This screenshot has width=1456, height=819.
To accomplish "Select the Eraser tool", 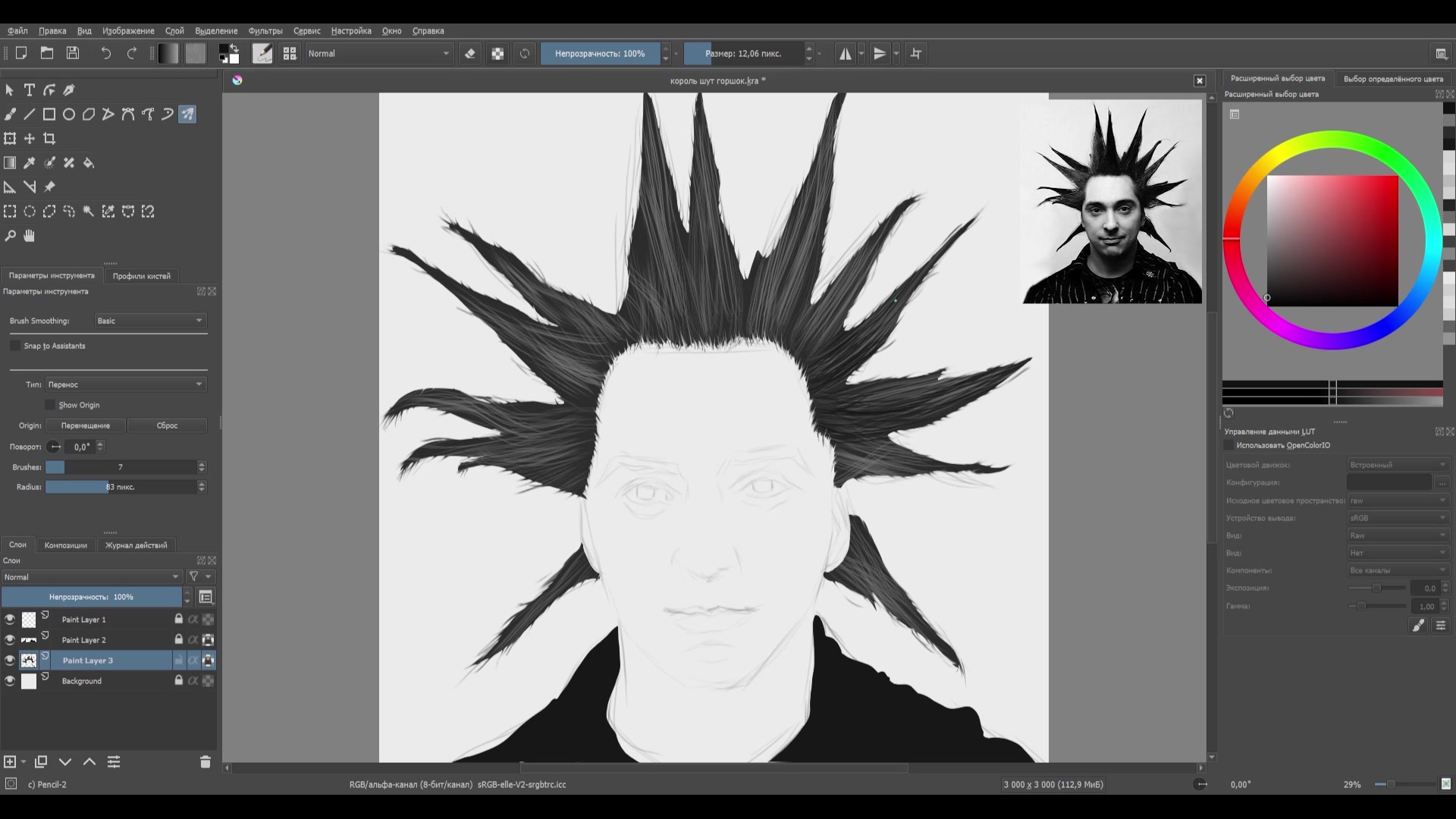I will click(x=469, y=53).
